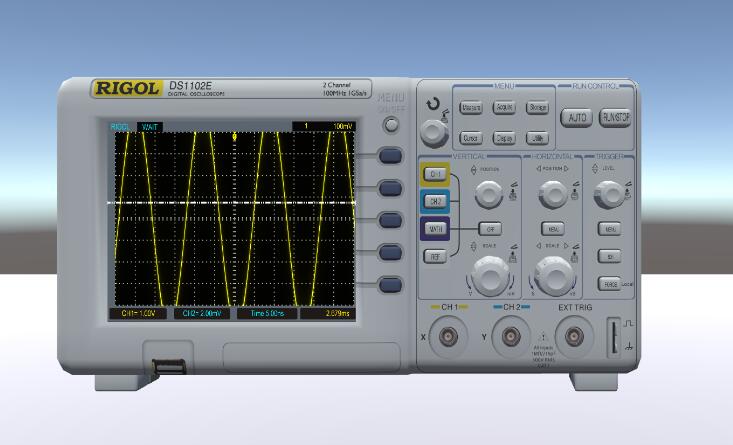Click the multifunction knob under the rotate arrow
The width and height of the screenshot is (733, 445).
pyautogui.click(x=434, y=130)
